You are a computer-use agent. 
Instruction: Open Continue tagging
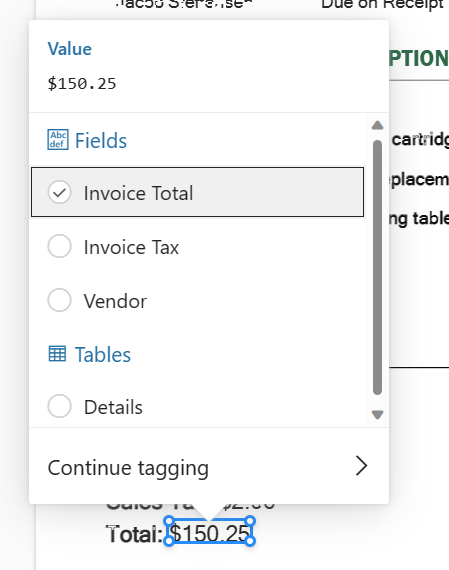tap(209, 467)
